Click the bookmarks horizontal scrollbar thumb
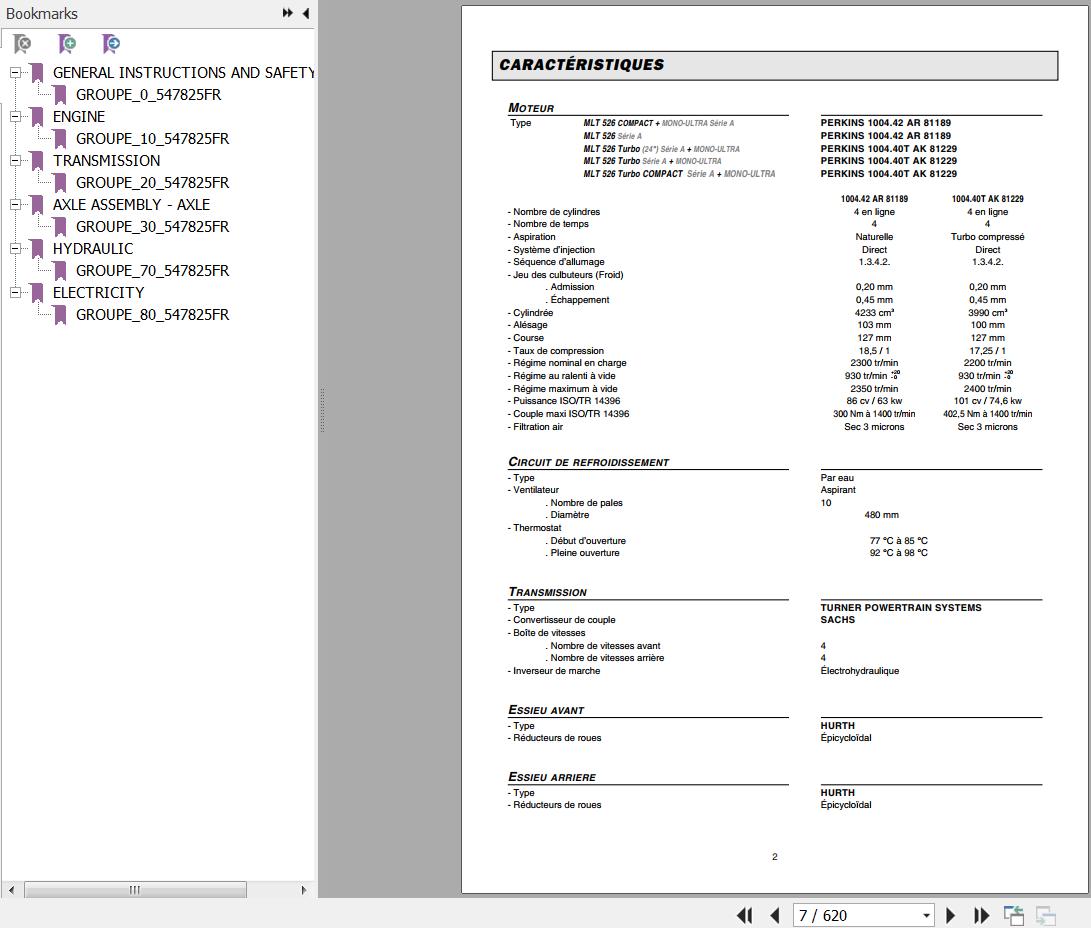Image resolution: width=1091 pixels, height=928 pixels. click(x=135, y=890)
